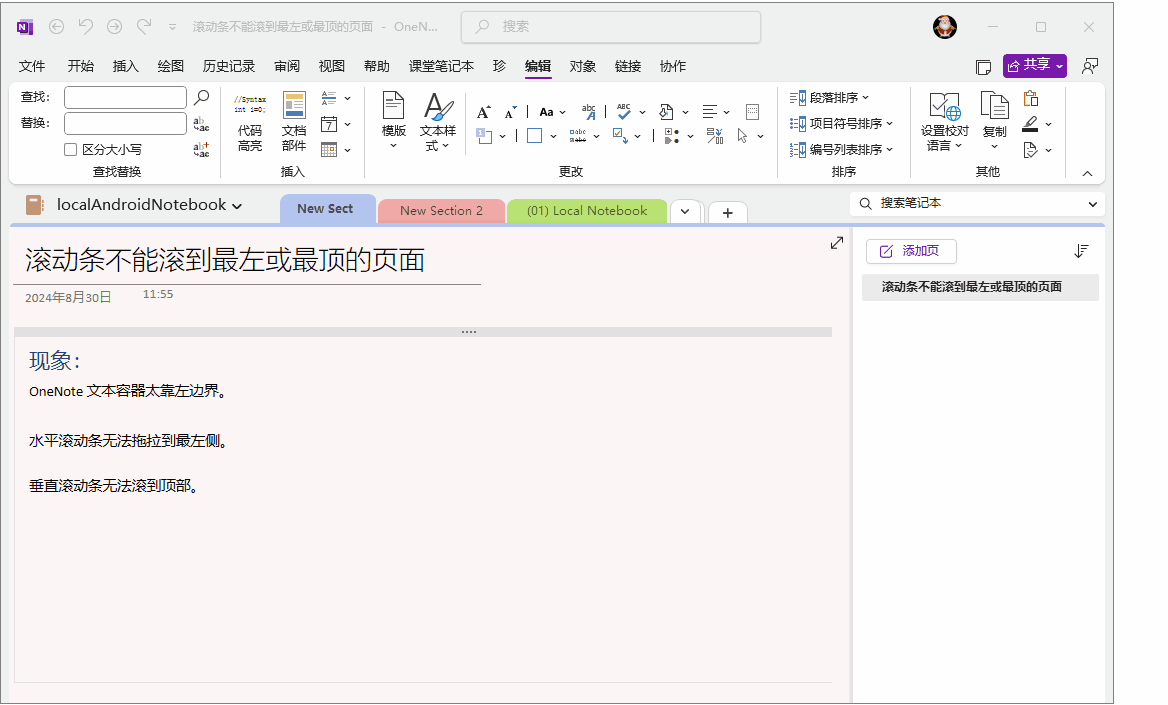
Task: Click the 复制 copy button
Action: (994, 120)
